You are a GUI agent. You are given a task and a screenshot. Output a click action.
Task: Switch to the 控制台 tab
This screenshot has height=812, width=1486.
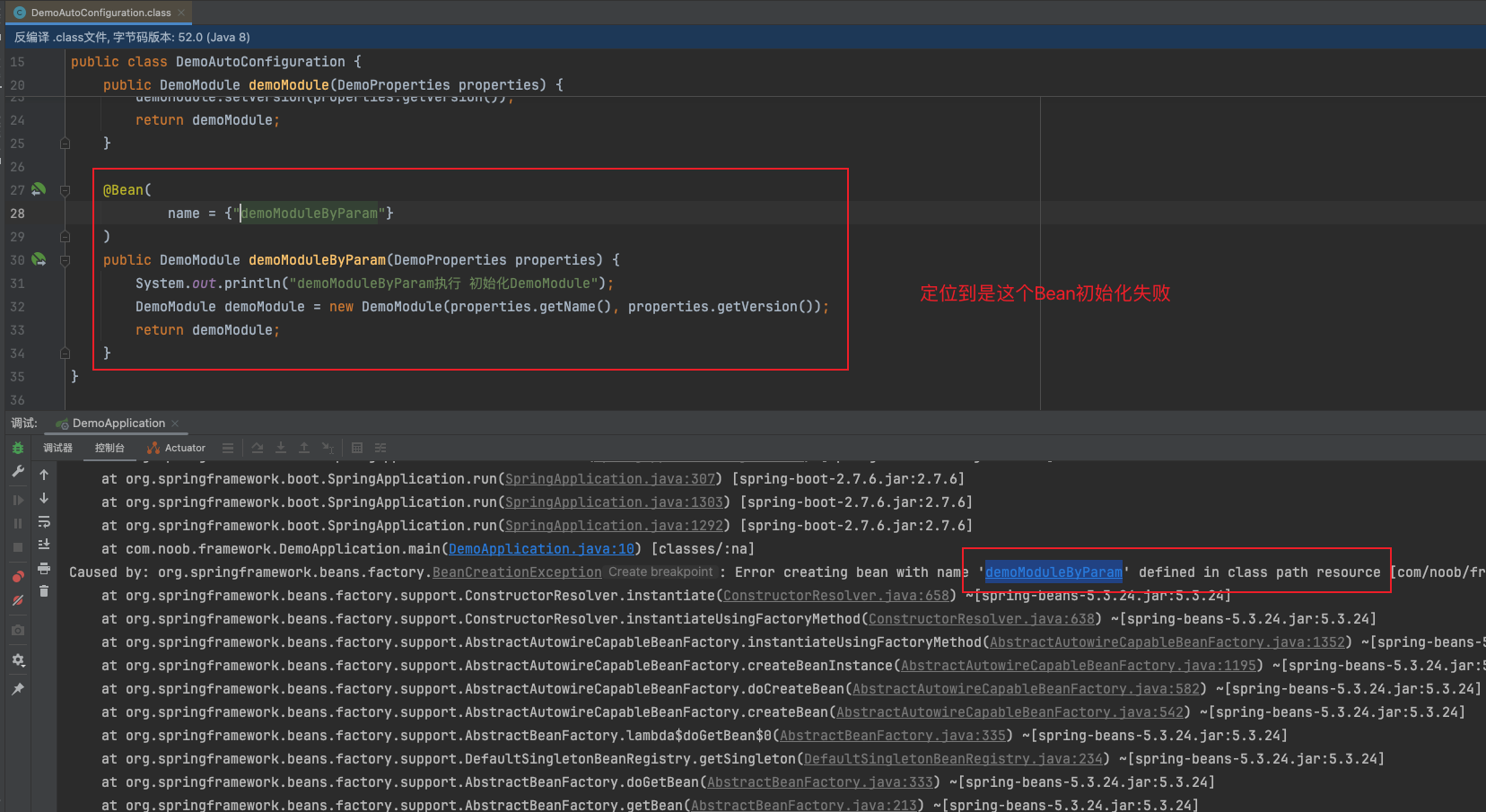point(109,448)
